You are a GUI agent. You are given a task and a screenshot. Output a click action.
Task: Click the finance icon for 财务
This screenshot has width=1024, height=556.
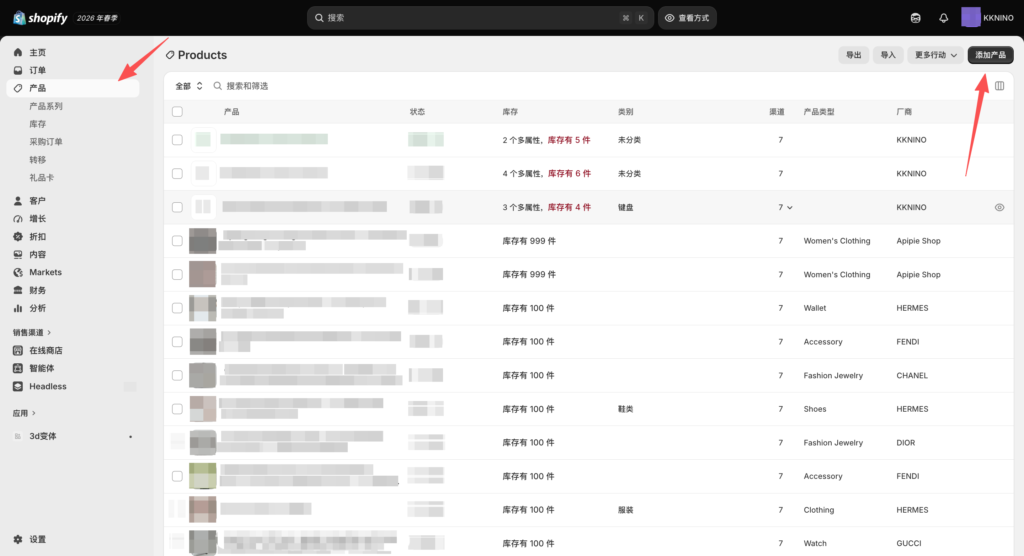[18, 290]
